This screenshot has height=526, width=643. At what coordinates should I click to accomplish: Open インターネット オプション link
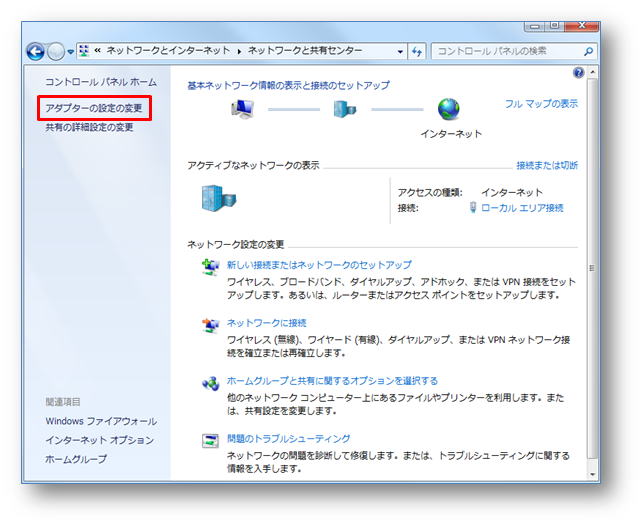pos(100,440)
